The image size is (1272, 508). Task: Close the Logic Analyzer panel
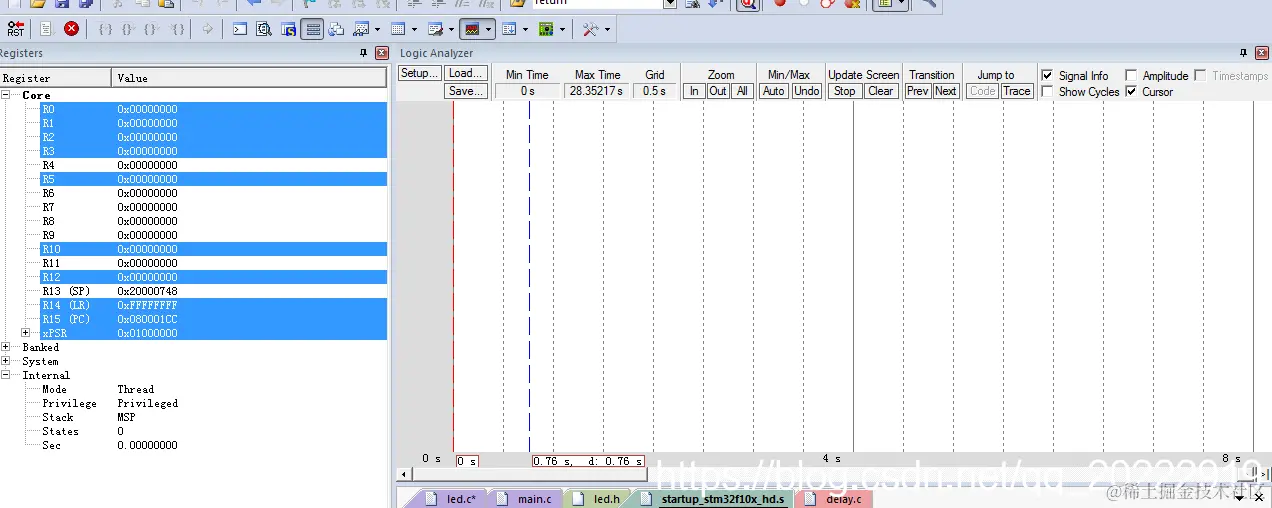coord(1262,53)
